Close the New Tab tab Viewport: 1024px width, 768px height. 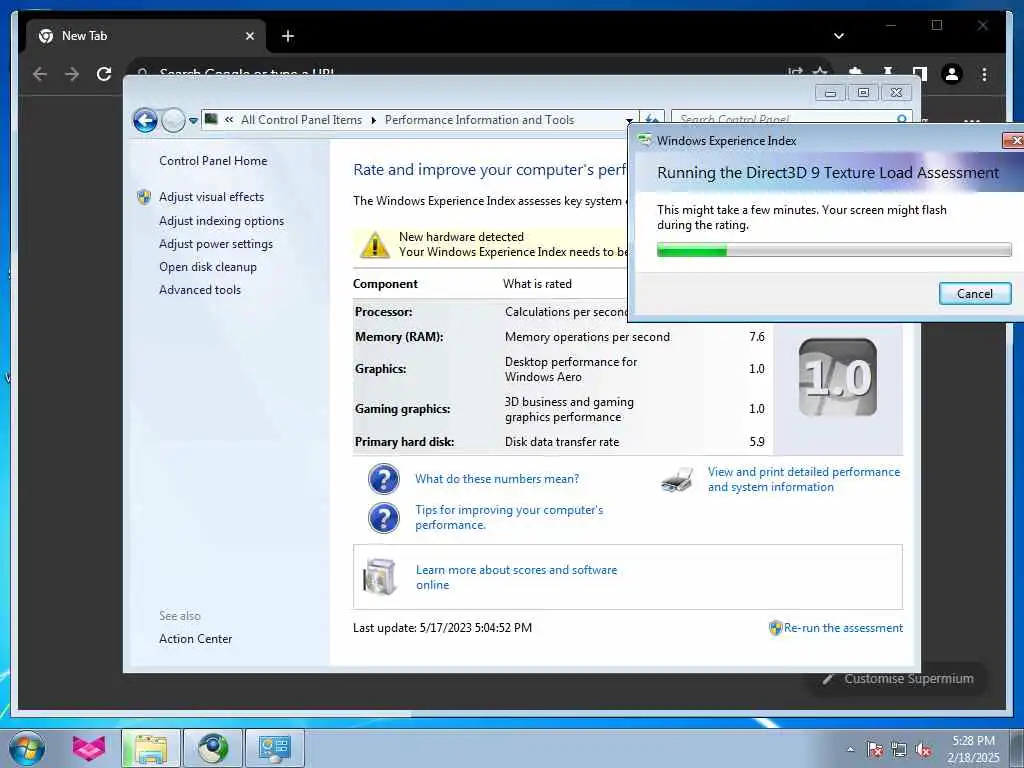tap(249, 36)
